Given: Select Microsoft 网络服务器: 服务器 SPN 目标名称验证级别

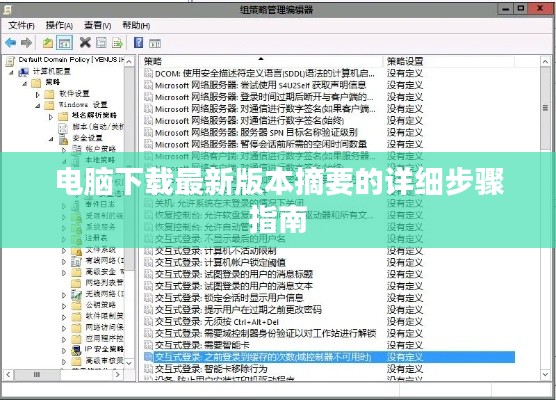Looking at the screenshot, I should 256,132.
